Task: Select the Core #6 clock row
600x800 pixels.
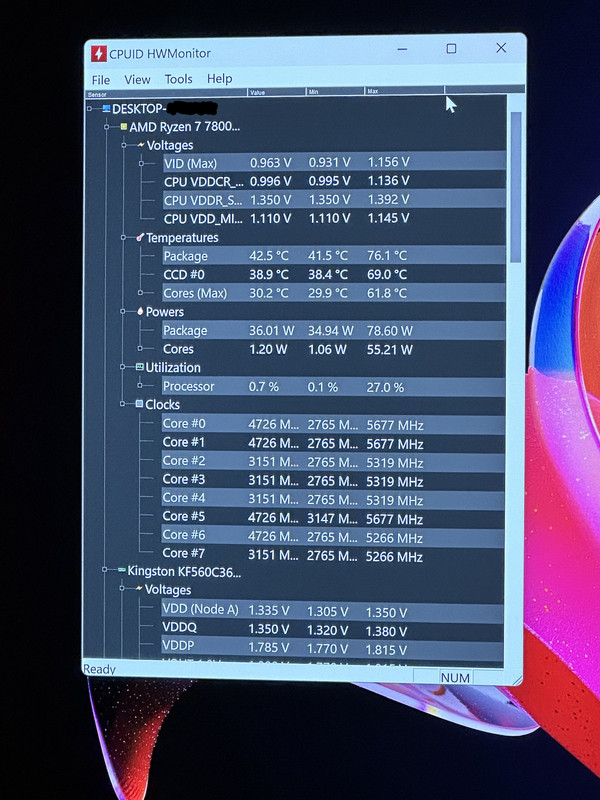Action: click(x=333, y=536)
